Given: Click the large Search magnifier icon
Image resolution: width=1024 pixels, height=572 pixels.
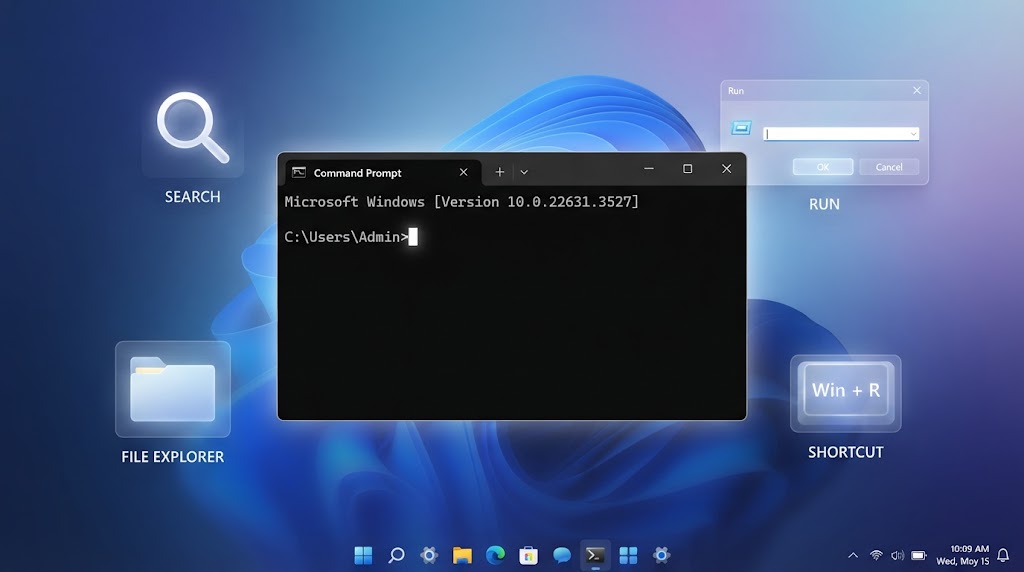Looking at the screenshot, I should point(193,128).
